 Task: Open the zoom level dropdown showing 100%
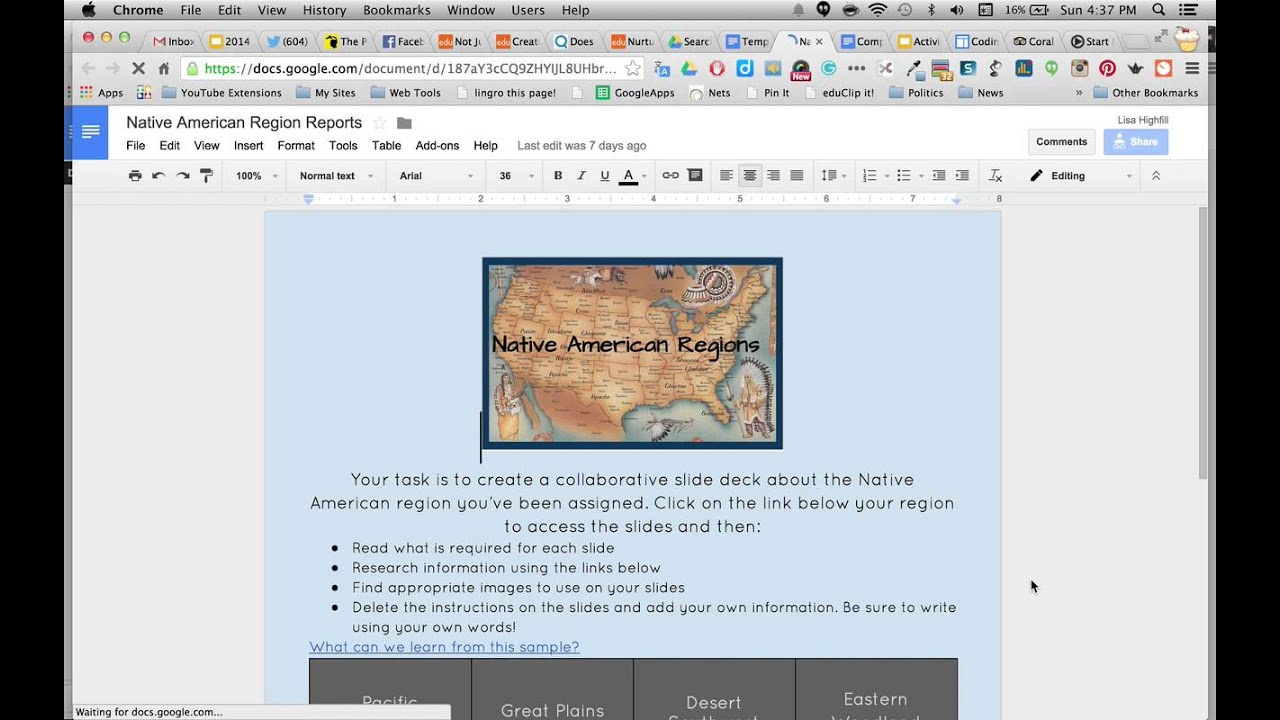coord(255,176)
